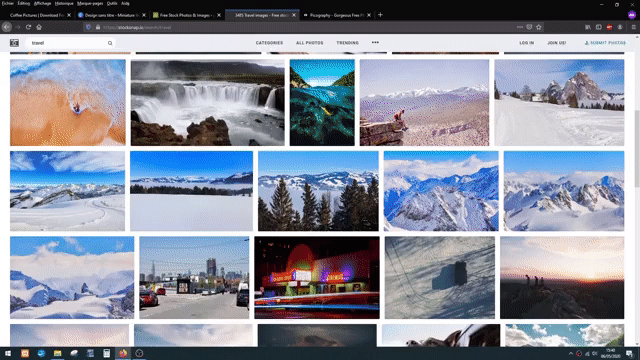Click the Pocket save icon

[529, 27]
